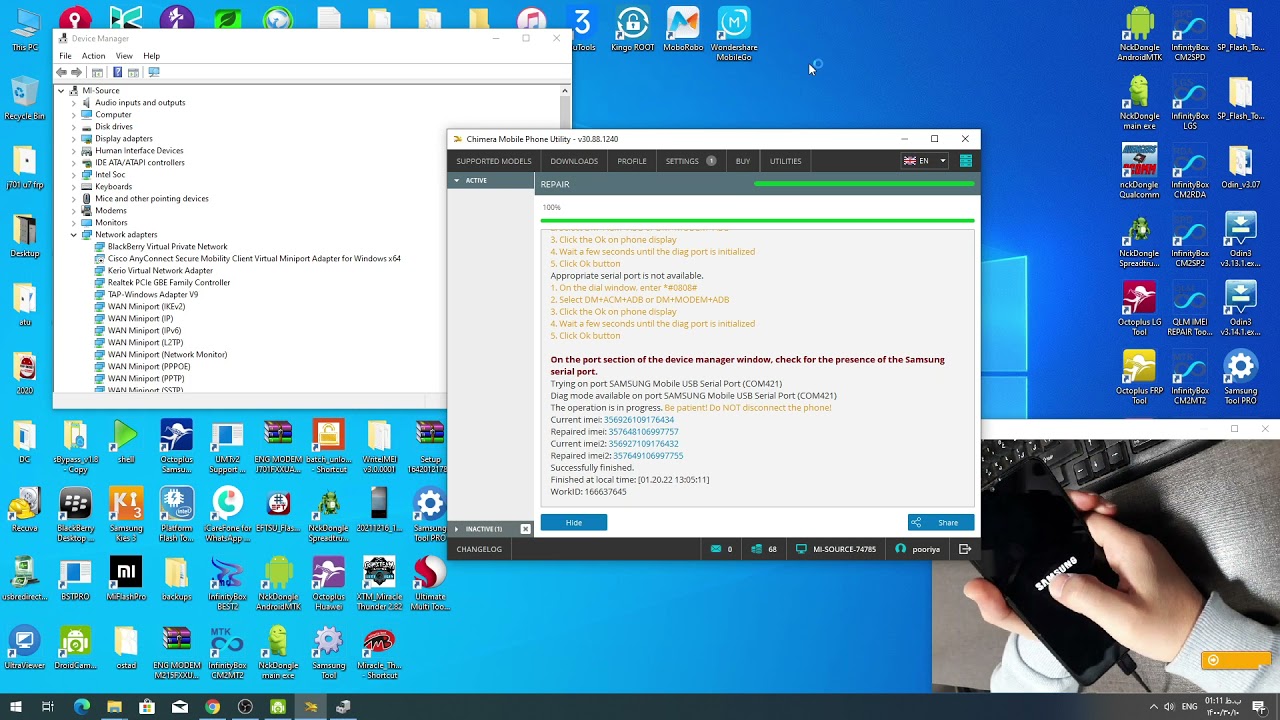Click Forward arrow in Device Manager toolbar
This screenshot has width=1280, height=720.
[x=76, y=72]
